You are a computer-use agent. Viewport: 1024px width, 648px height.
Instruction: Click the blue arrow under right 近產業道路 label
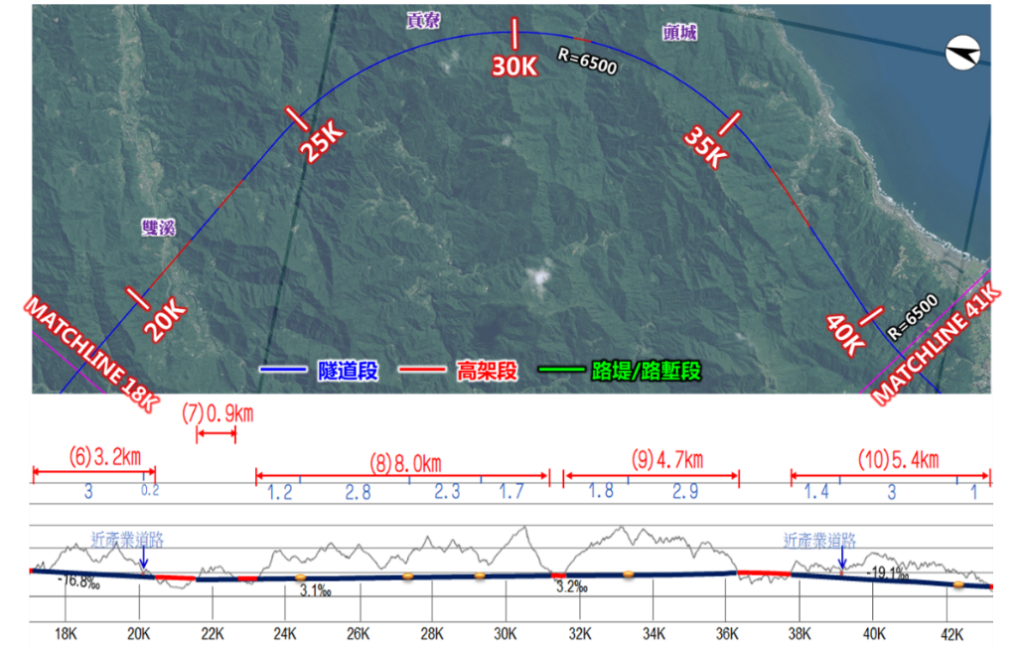(x=842, y=563)
